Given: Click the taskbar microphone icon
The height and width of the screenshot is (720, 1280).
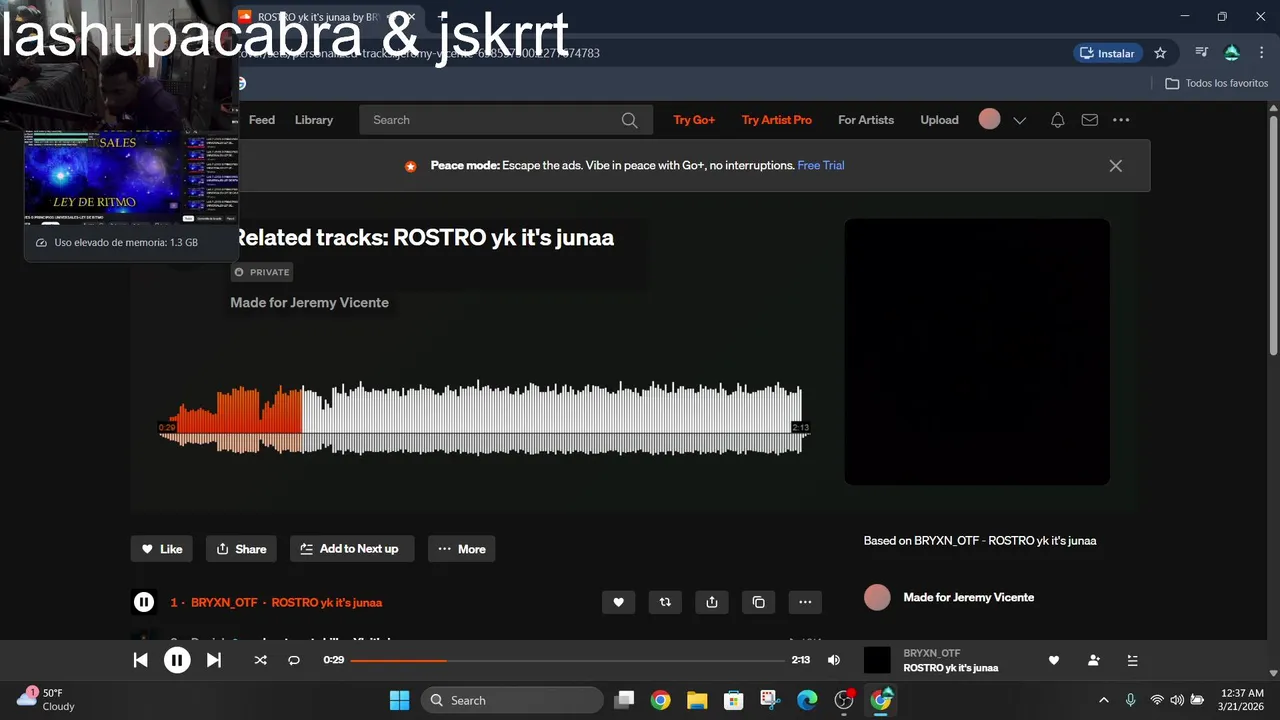Looking at the screenshot, I should click(1131, 700).
